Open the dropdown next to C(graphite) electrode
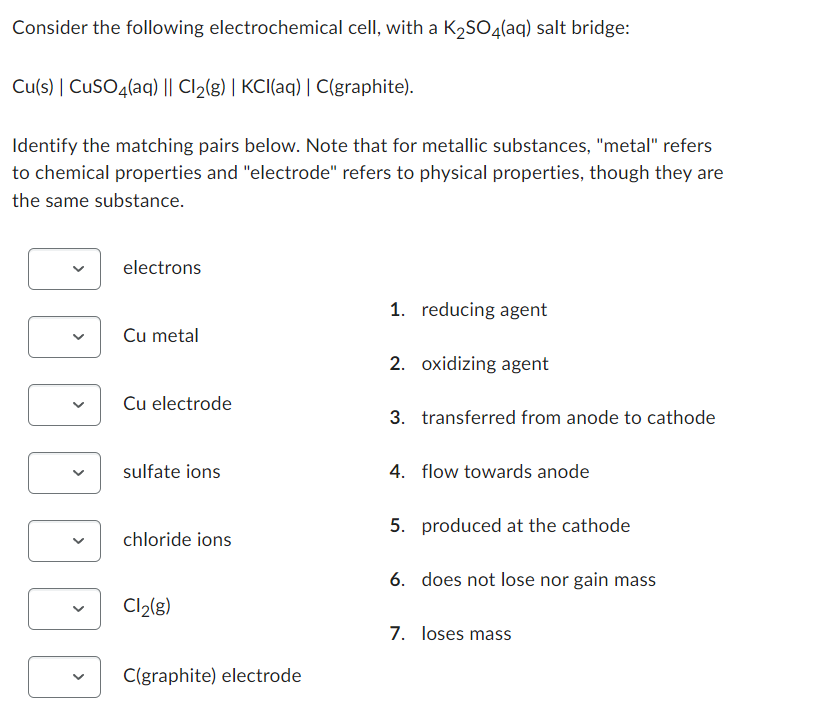The image size is (813, 726). click(x=64, y=677)
